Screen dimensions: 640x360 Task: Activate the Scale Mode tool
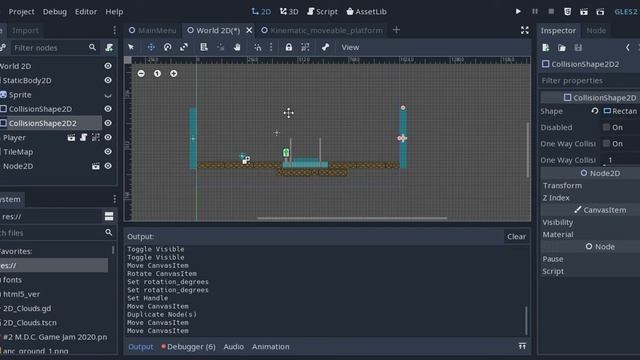coord(184,47)
